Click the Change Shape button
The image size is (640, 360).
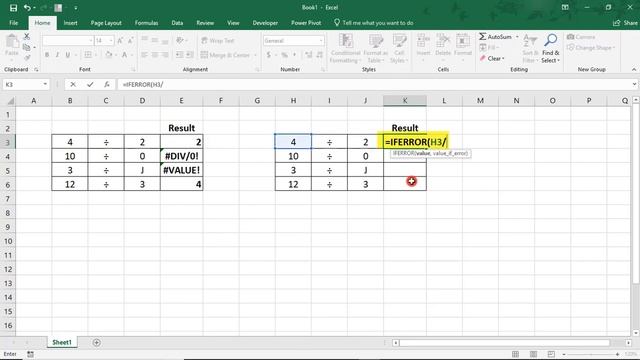pyautogui.click(x=591, y=48)
